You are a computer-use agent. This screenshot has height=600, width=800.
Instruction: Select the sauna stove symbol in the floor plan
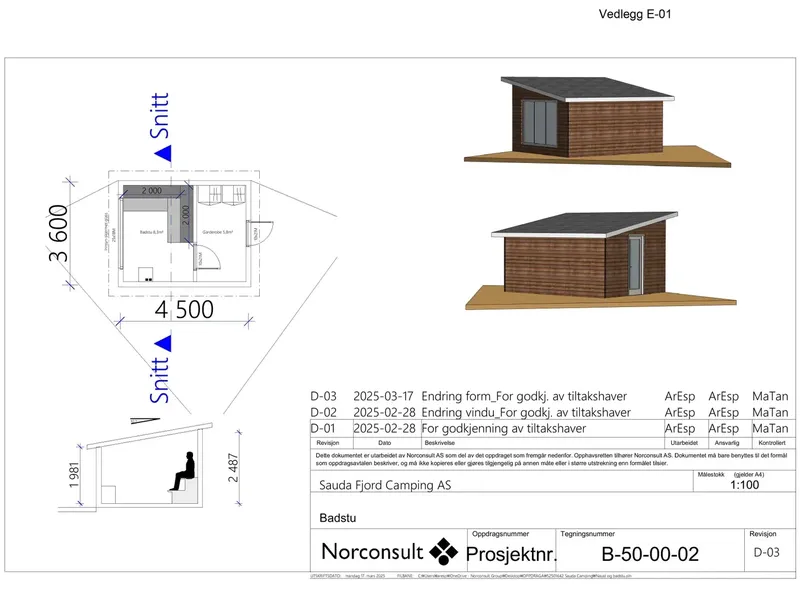[146, 274]
